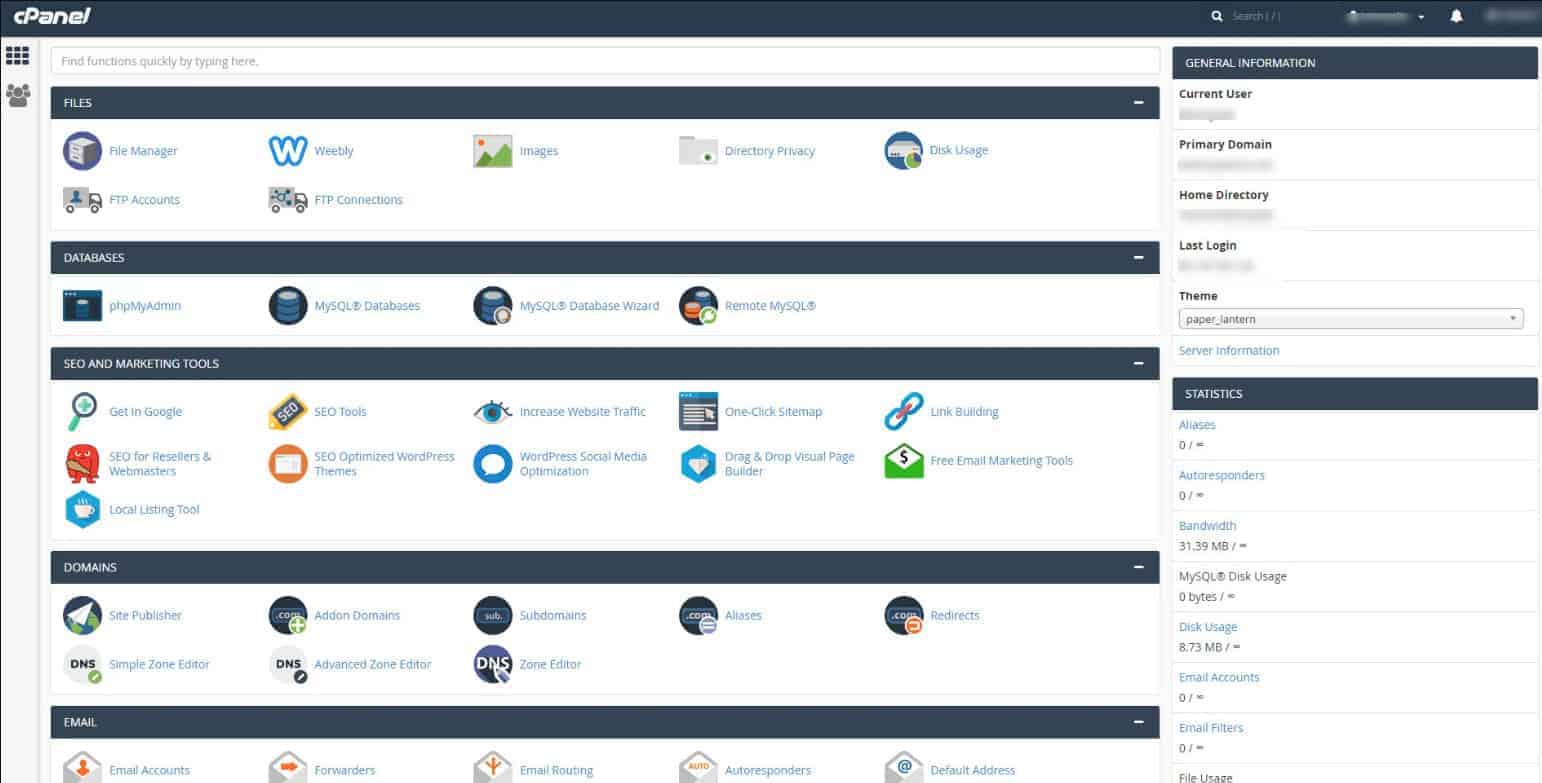Open Simple Zone Editor DNS icon
Viewport: 1542px width, 783px height.
coord(82,665)
